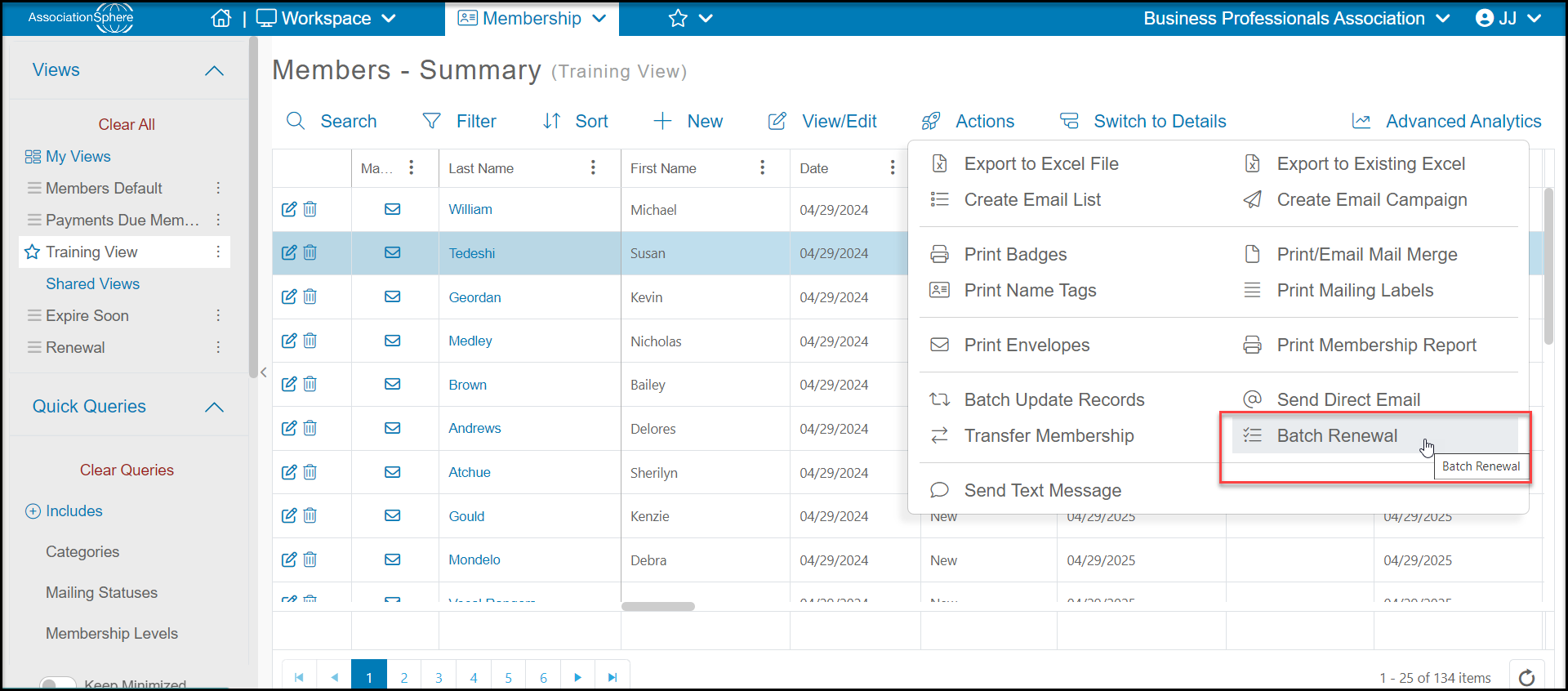Open Last Name column options menu
The width and height of the screenshot is (1568, 691).
[x=593, y=167]
